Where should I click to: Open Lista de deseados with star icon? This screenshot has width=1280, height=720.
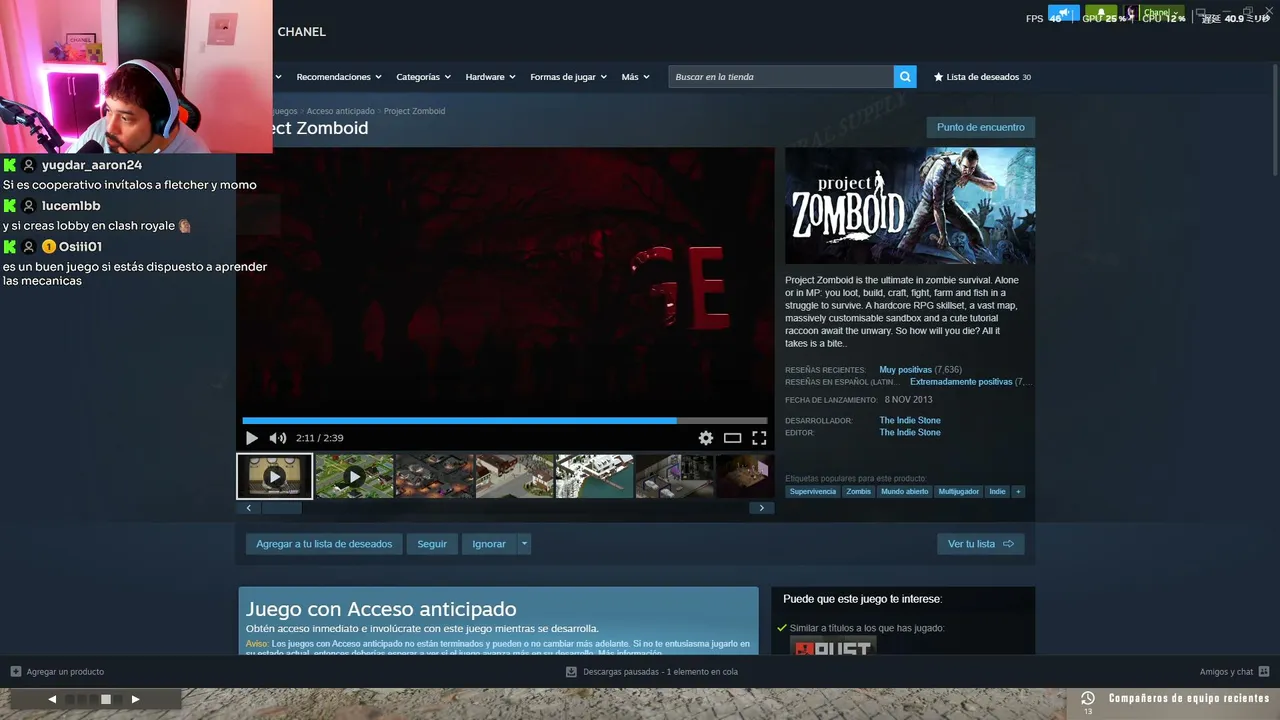(982, 77)
